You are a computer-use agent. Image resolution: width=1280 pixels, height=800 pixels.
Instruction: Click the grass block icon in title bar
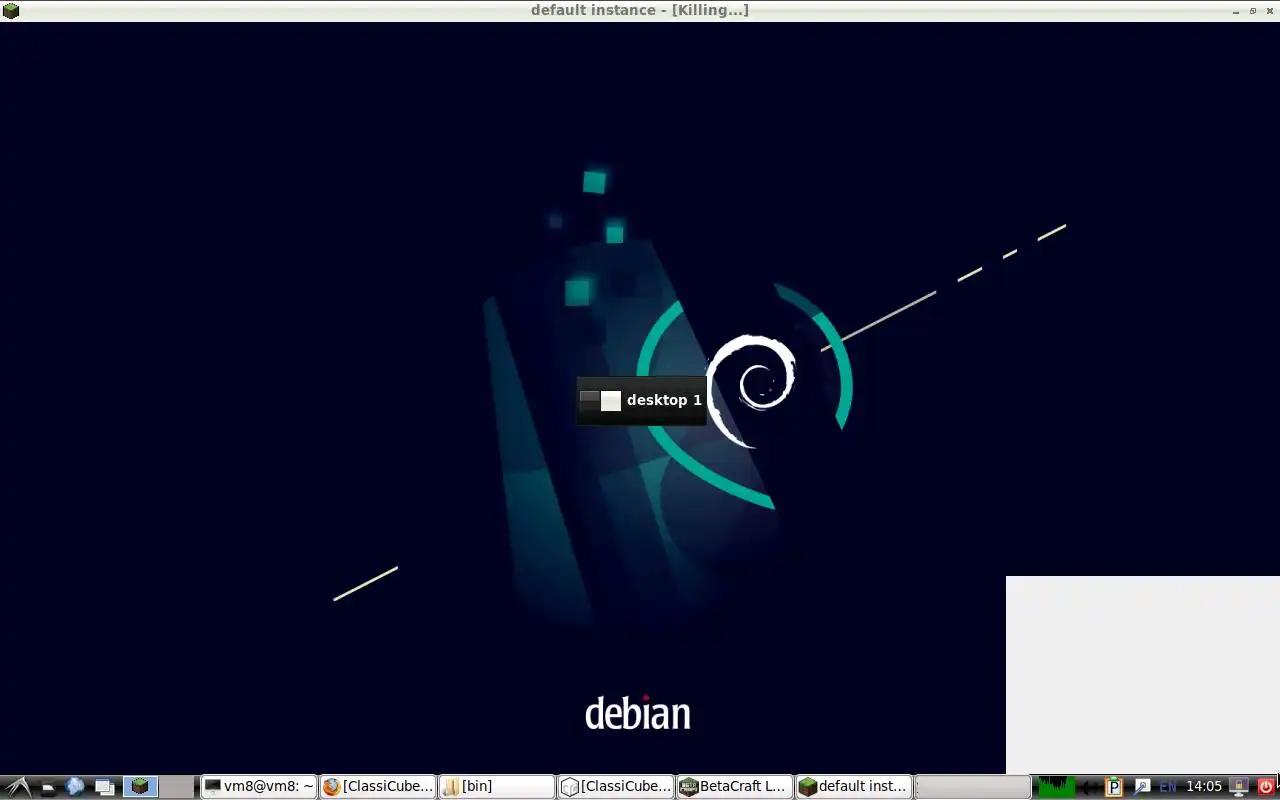(x=11, y=10)
